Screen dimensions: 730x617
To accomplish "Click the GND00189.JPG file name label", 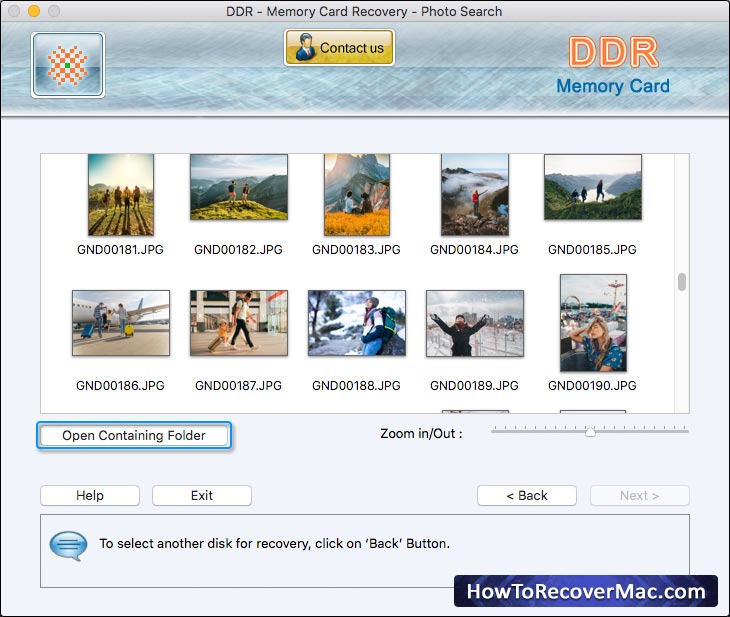I will pos(474,386).
